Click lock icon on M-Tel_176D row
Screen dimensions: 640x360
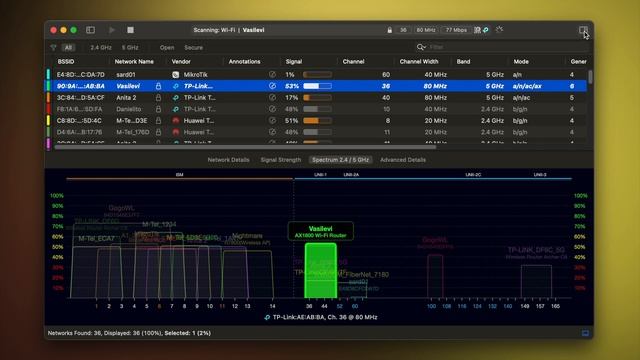[158, 132]
